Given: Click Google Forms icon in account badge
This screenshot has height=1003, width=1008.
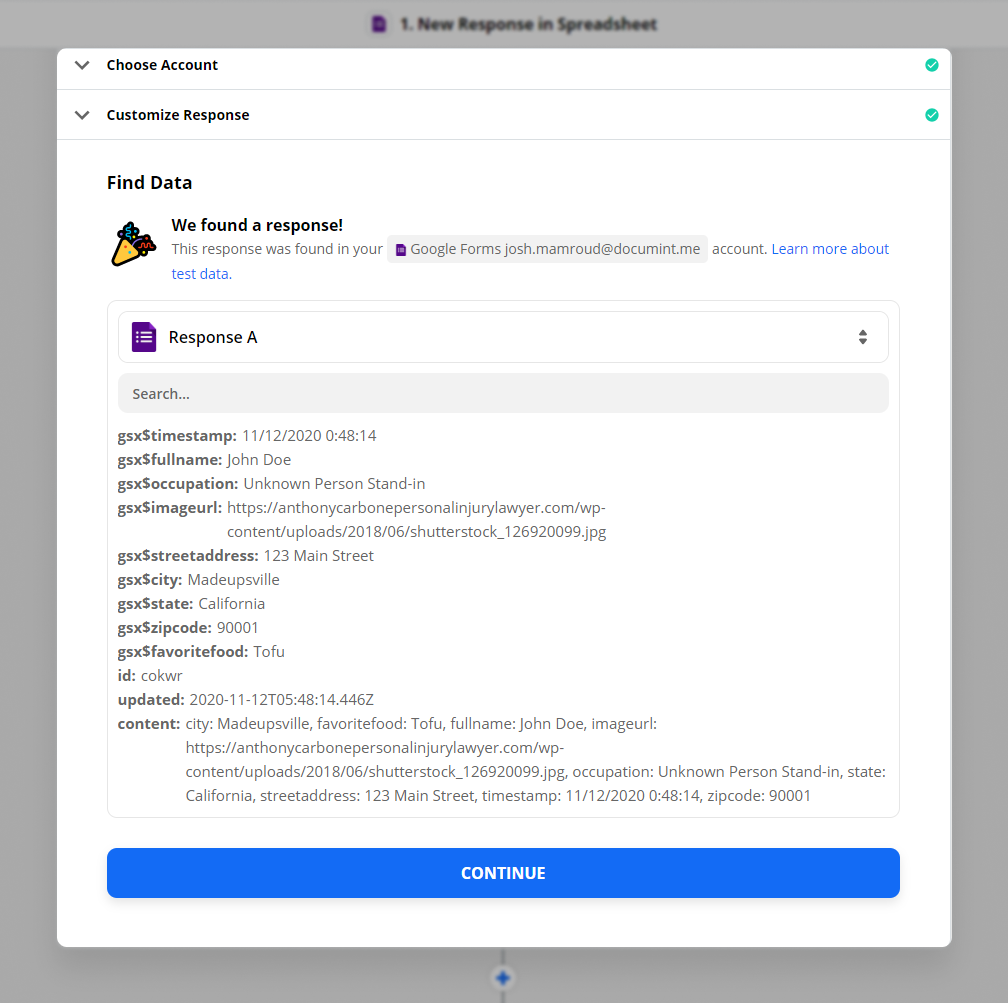Looking at the screenshot, I should [x=401, y=250].
